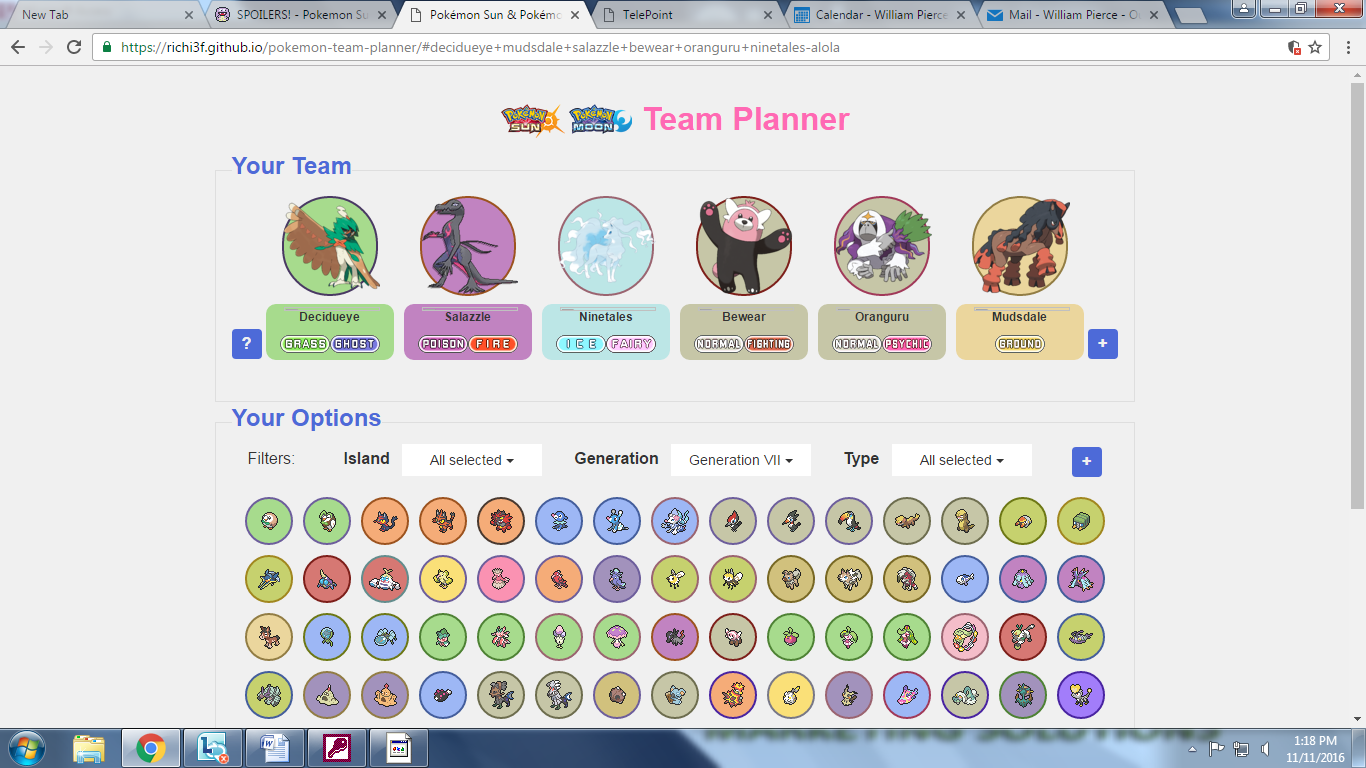Add Salandit from the options grid
Screen dimensions: 1366x768
tap(675, 637)
